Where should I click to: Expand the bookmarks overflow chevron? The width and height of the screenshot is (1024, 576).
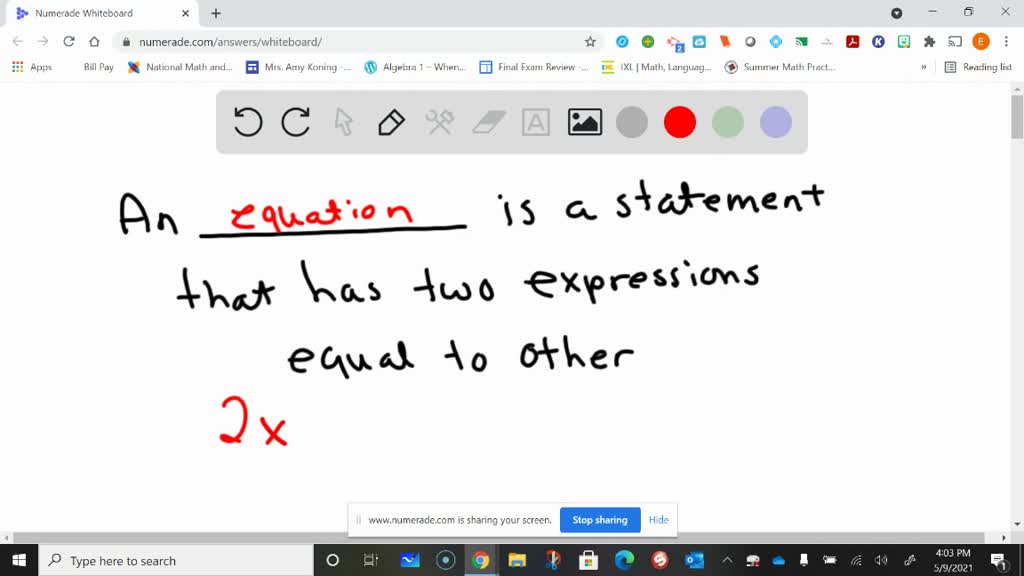coord(922,67)
